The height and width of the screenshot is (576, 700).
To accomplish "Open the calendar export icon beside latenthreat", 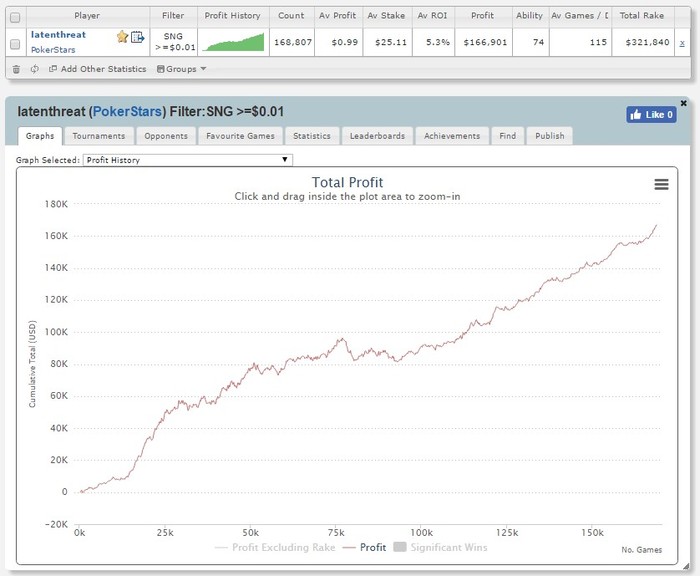I will [138, 37].
